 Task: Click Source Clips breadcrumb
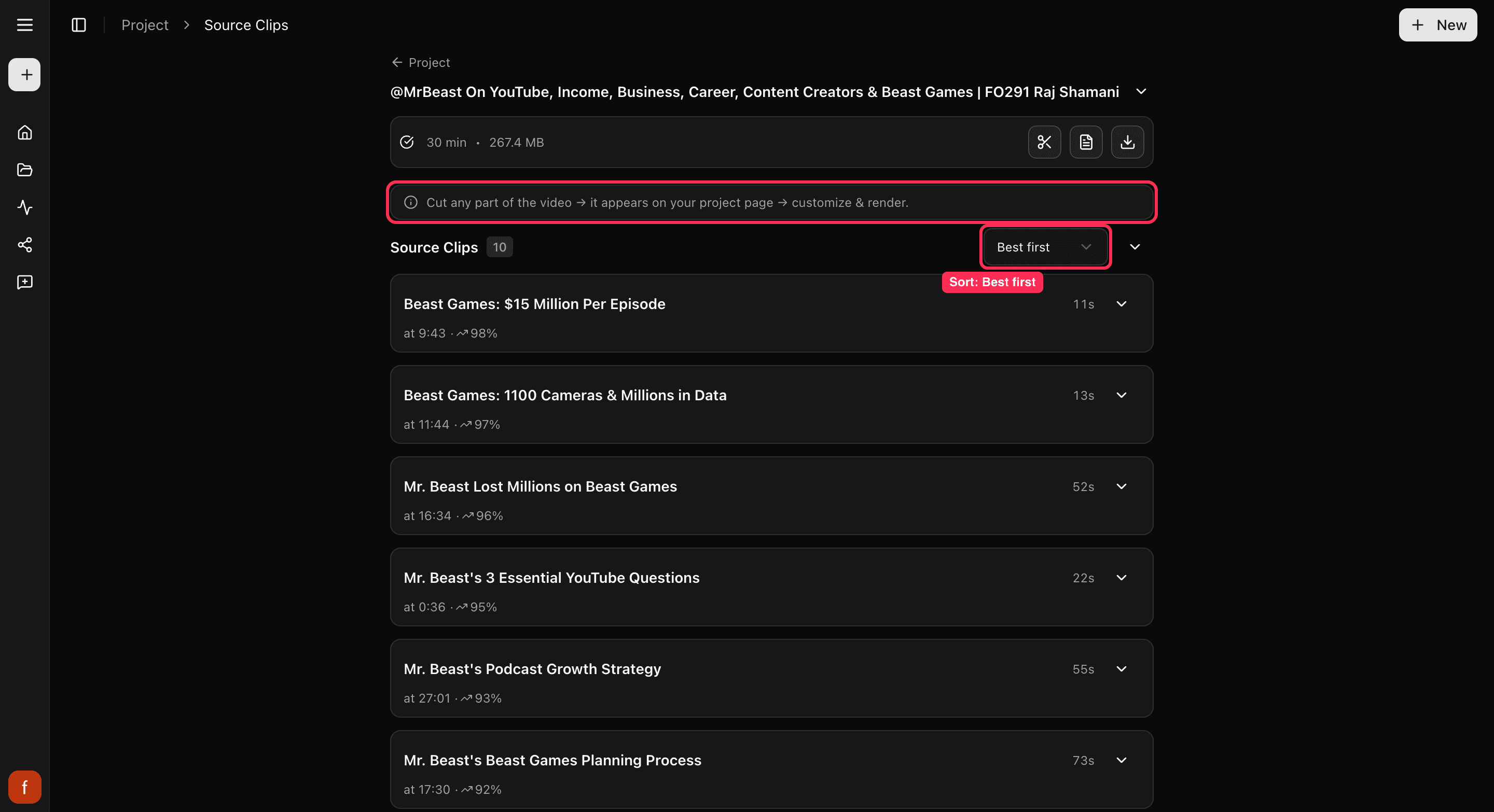tap(246, 25)
